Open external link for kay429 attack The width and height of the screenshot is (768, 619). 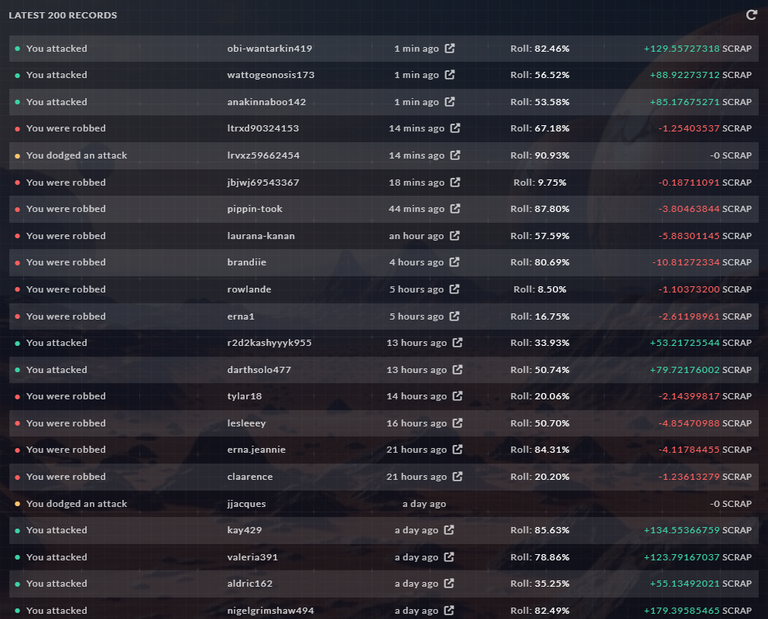pos(449,529)
